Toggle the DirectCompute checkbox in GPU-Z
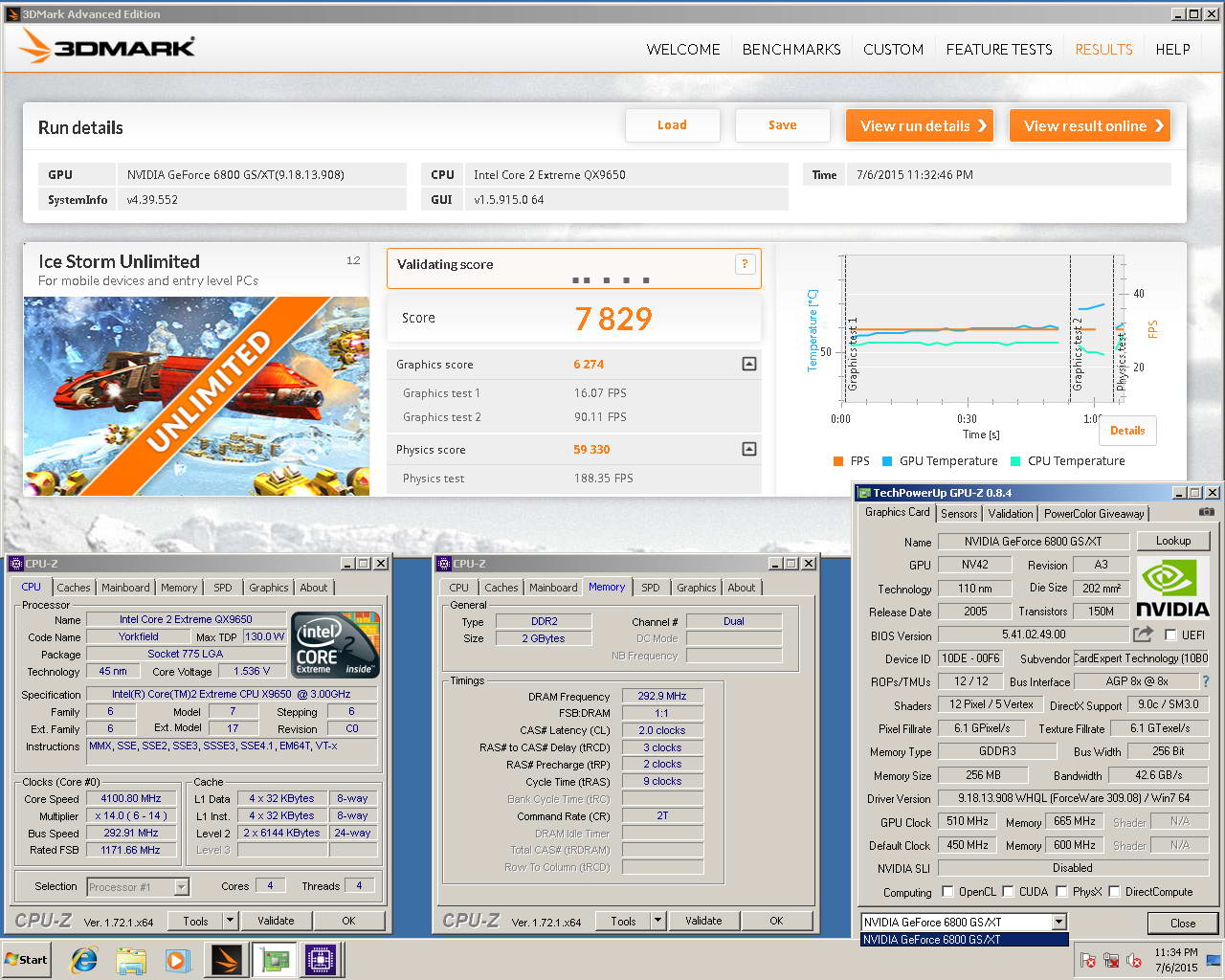This screenshot has height=980, width=1225. tap(1114, 891)
